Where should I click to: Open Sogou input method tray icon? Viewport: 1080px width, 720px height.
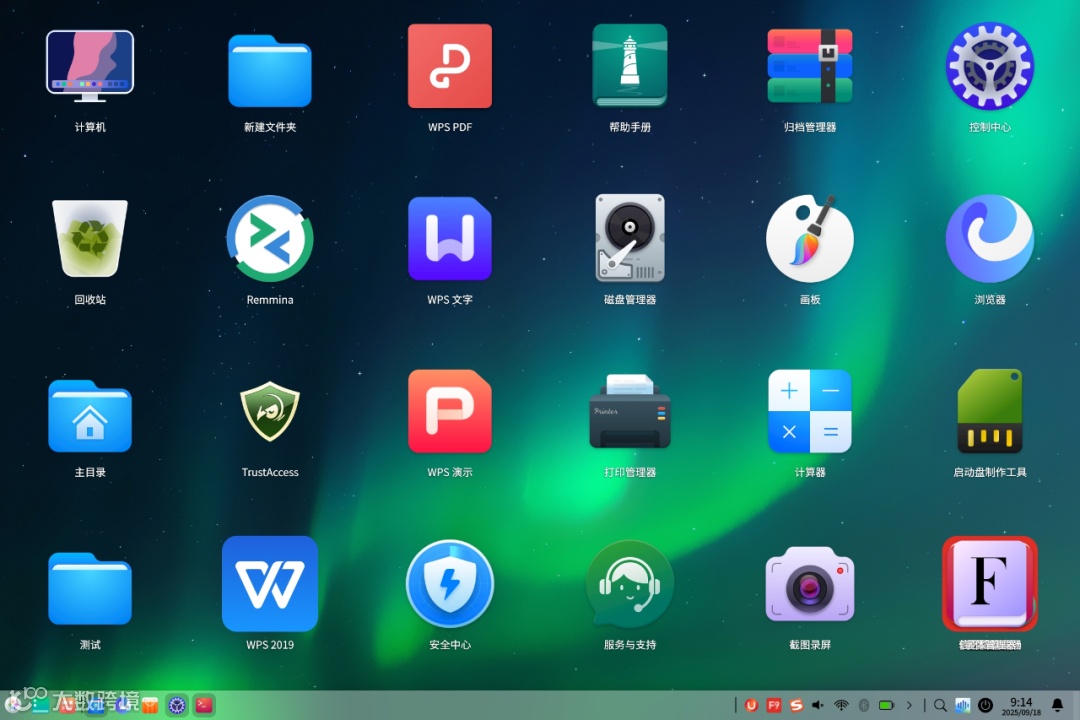tap(796, 705)
